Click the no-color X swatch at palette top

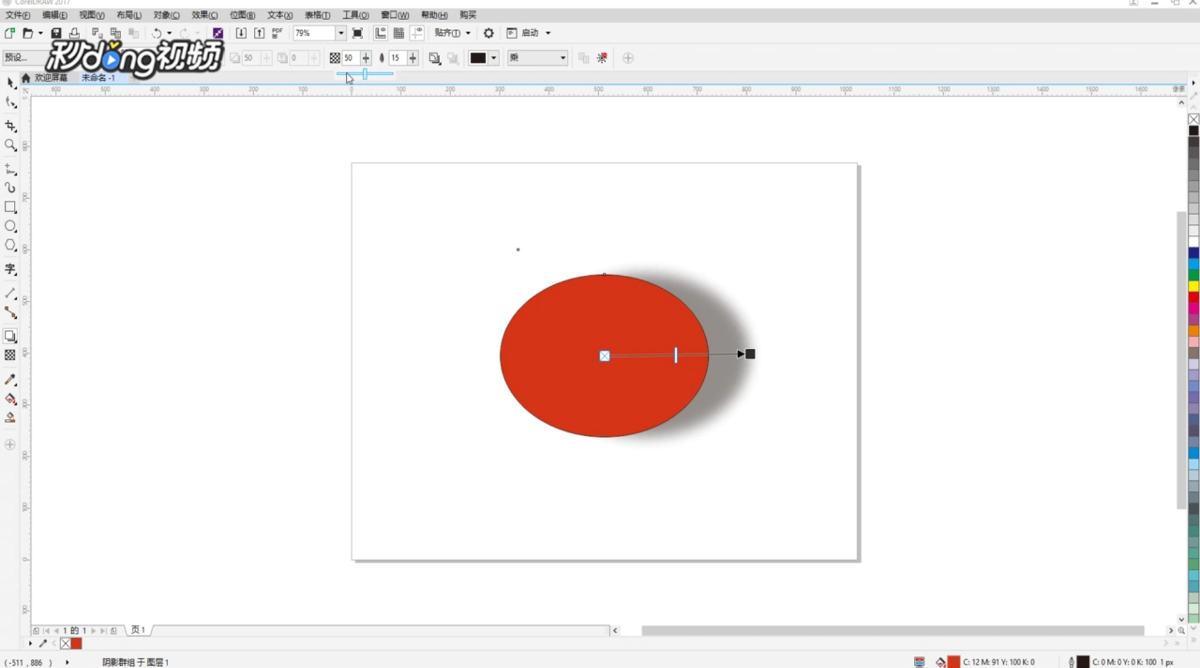point(1194,119)
